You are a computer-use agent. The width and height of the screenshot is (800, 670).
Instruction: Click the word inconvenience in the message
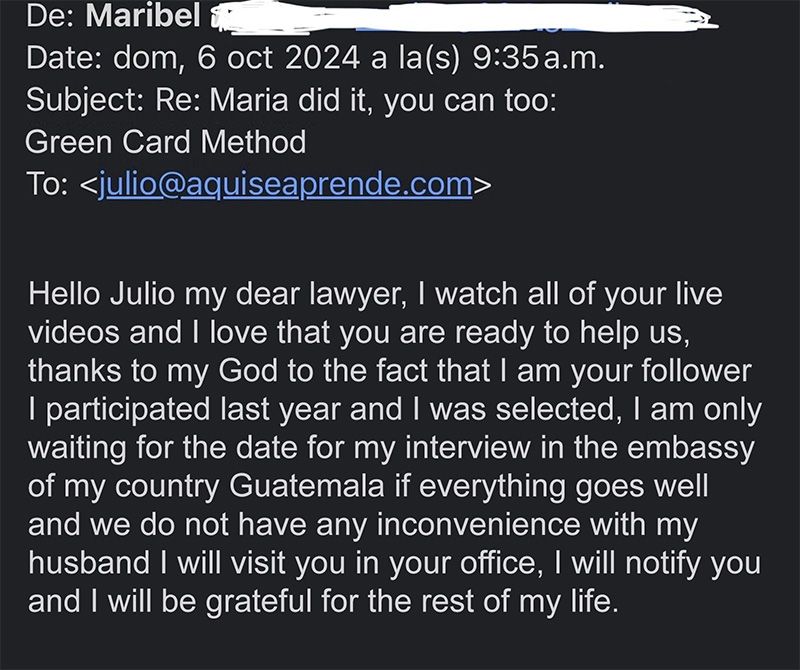pos(479,525)
